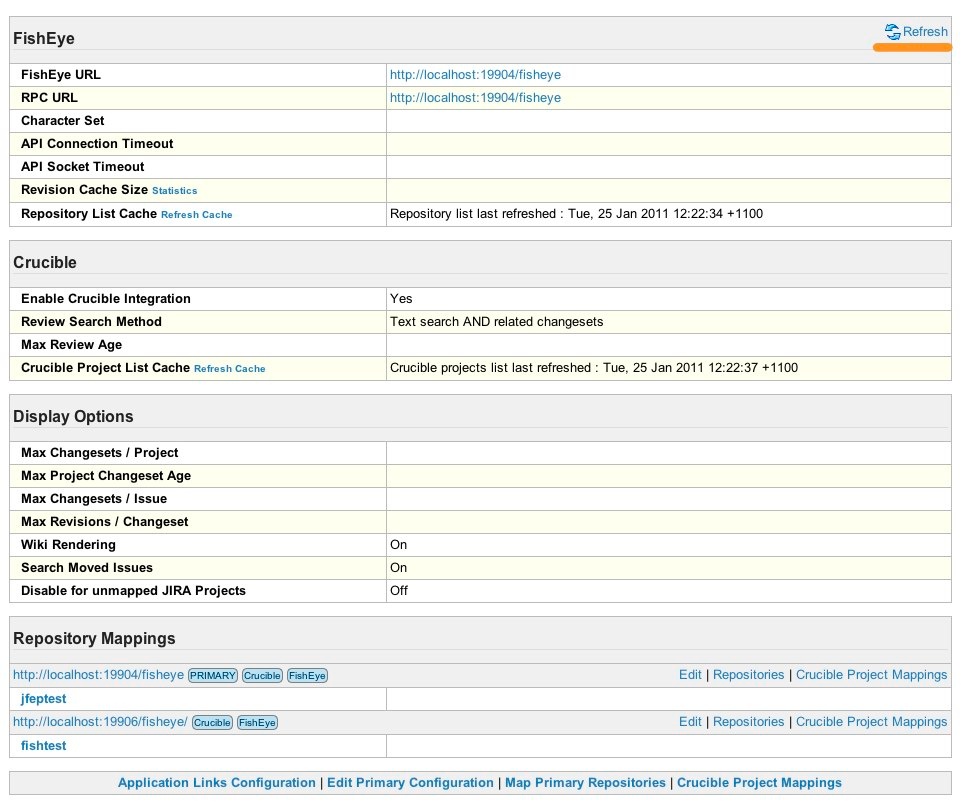The image size is (962, 804).
Task: Click the API Socket Timeout label
Action: tap(82, 167)
